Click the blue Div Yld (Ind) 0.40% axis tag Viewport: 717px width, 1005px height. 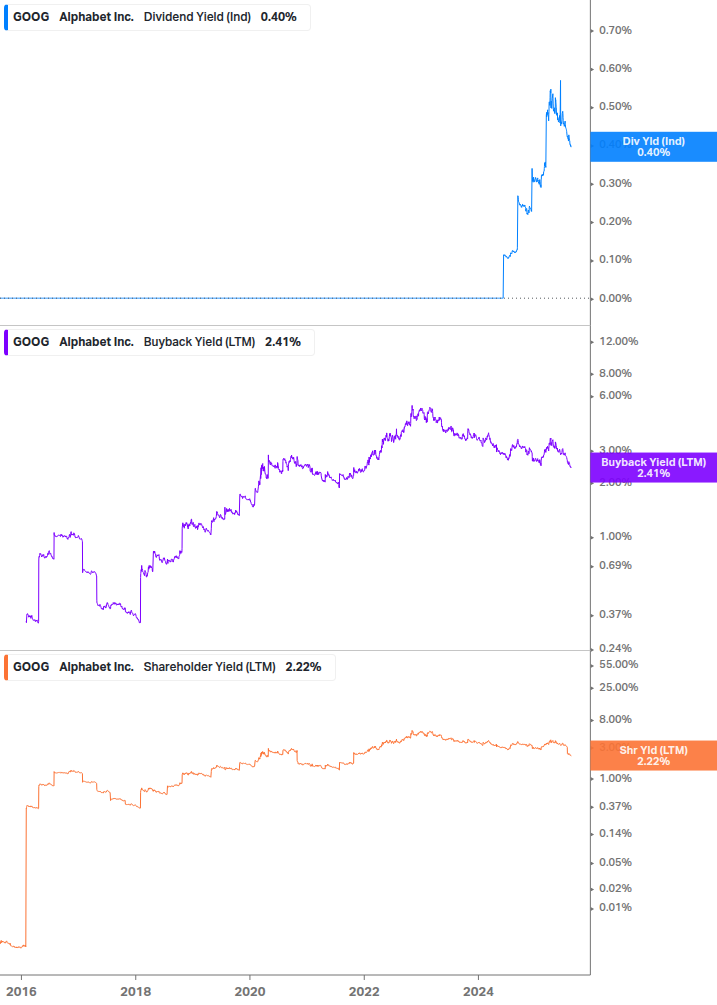(x=654, y=147)
